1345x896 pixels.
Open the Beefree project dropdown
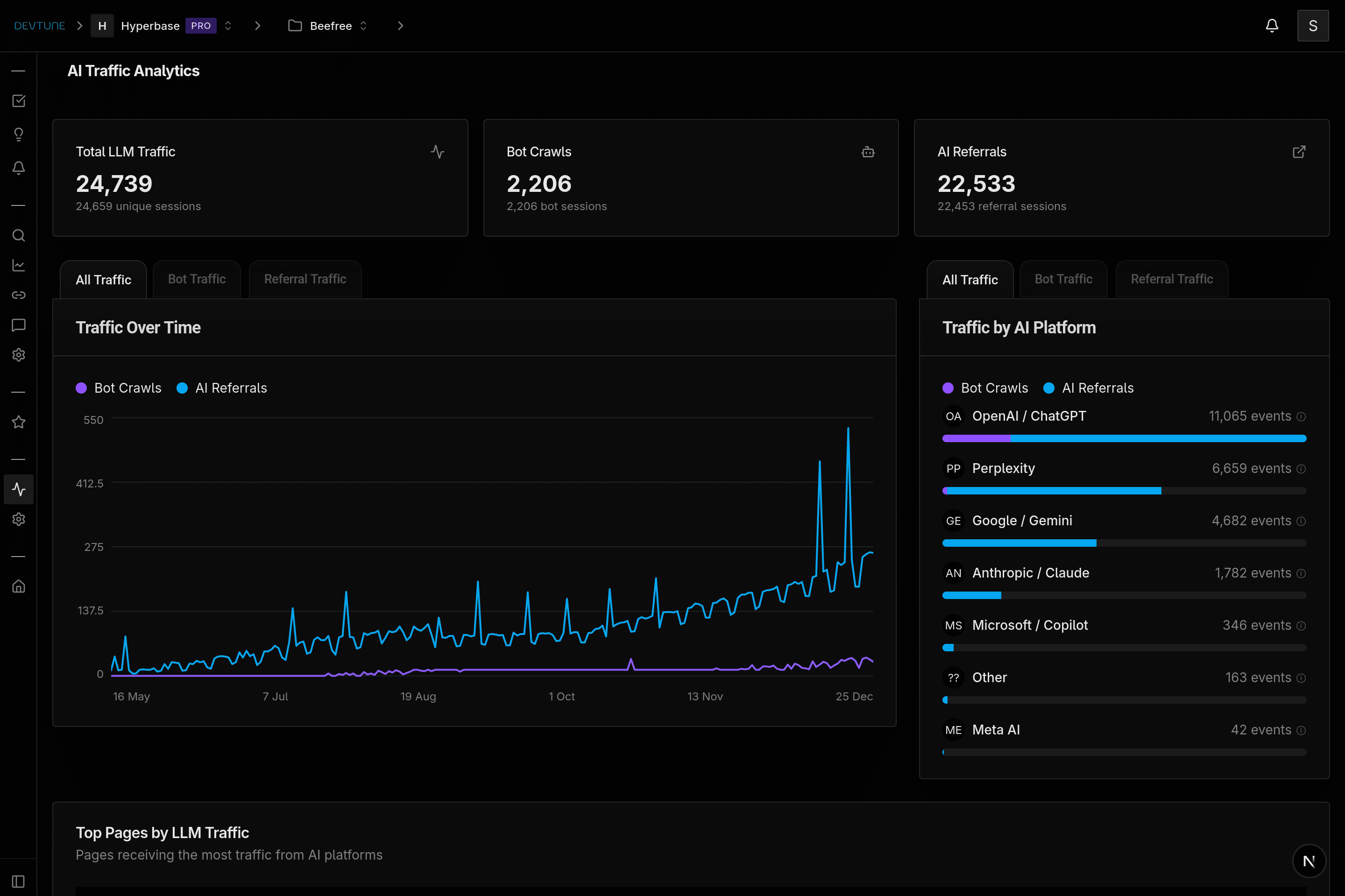point(363,26)
